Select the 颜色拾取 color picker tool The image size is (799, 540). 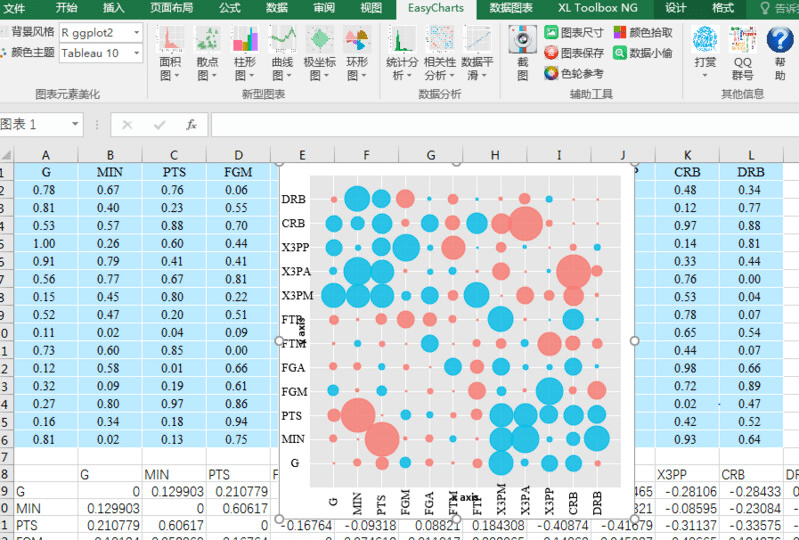click(x=643, y=33)
